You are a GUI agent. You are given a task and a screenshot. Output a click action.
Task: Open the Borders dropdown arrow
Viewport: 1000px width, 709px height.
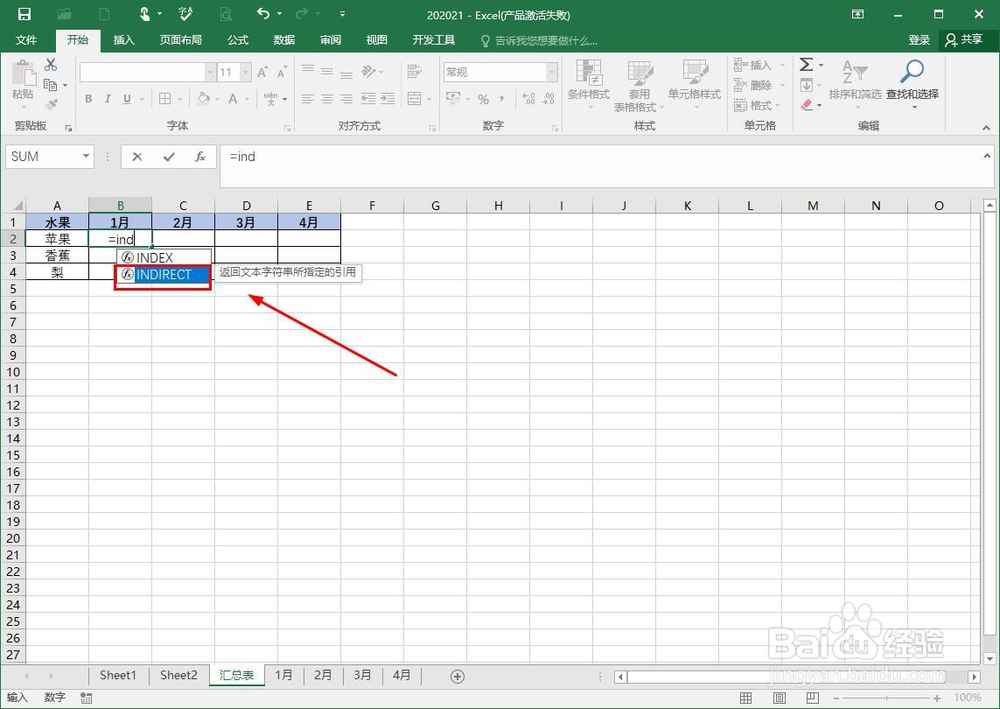click(x=180, y=99)
